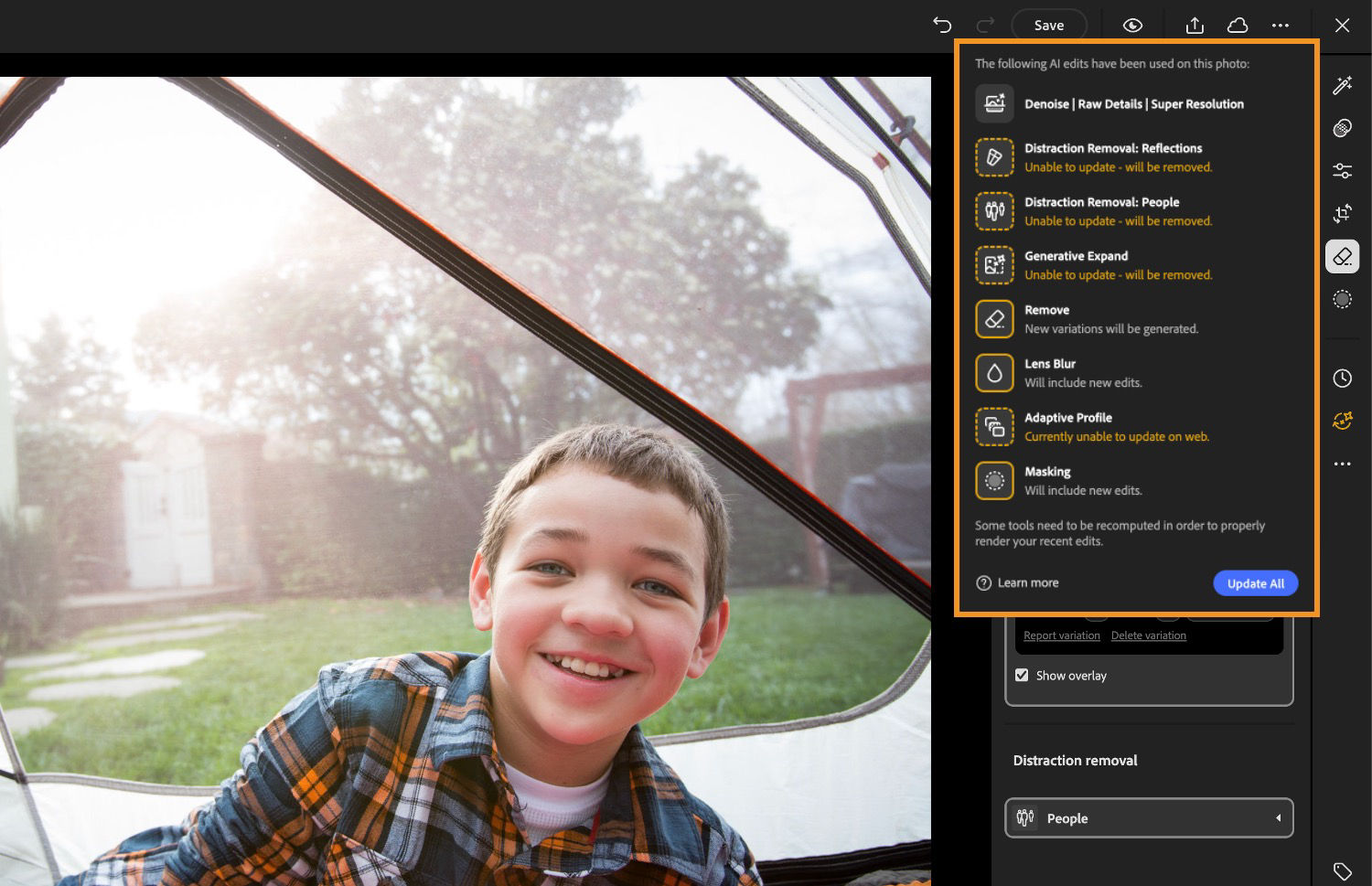Click the Delete variation link
1372x886 pixels.
pyautogui.click(x=1148, y=635)
